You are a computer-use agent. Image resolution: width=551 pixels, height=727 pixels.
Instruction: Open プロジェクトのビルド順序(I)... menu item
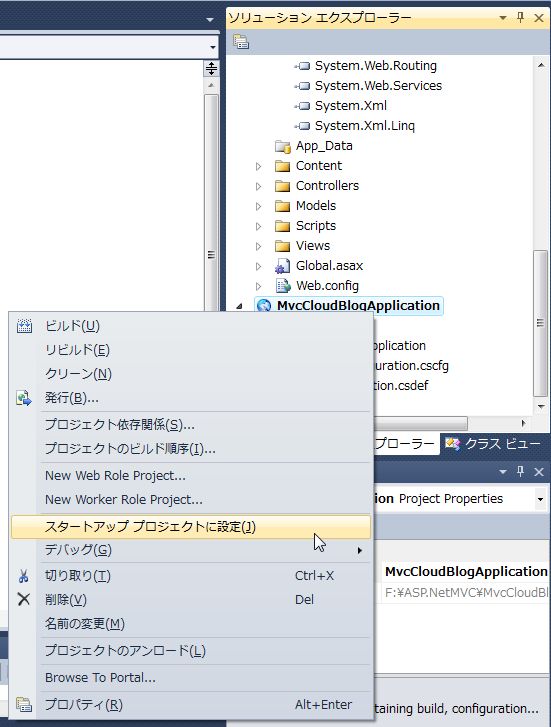pos(191,449)
